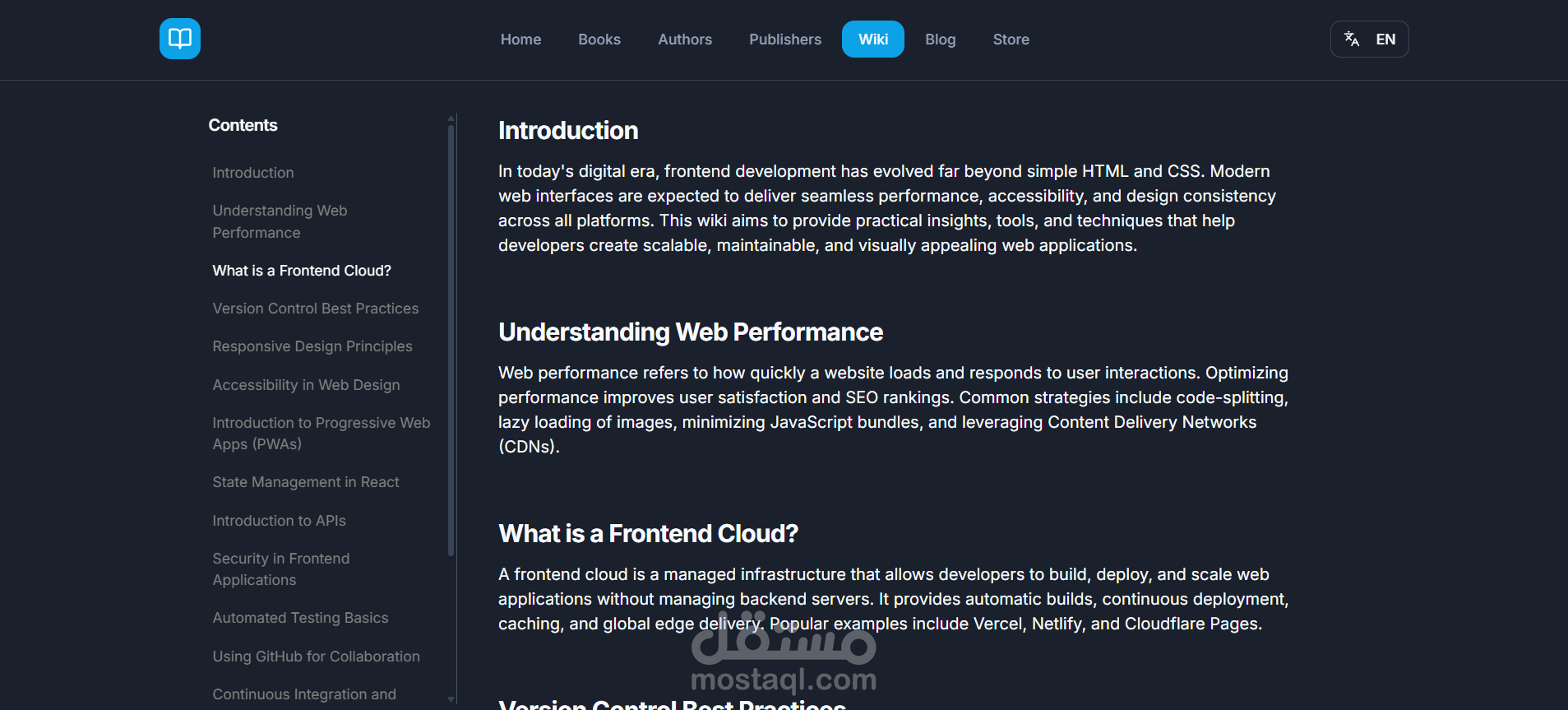The width and height of the screenshot is (1568, 710).
Task: Click the translate language icon
Action: pos(1351,39)
